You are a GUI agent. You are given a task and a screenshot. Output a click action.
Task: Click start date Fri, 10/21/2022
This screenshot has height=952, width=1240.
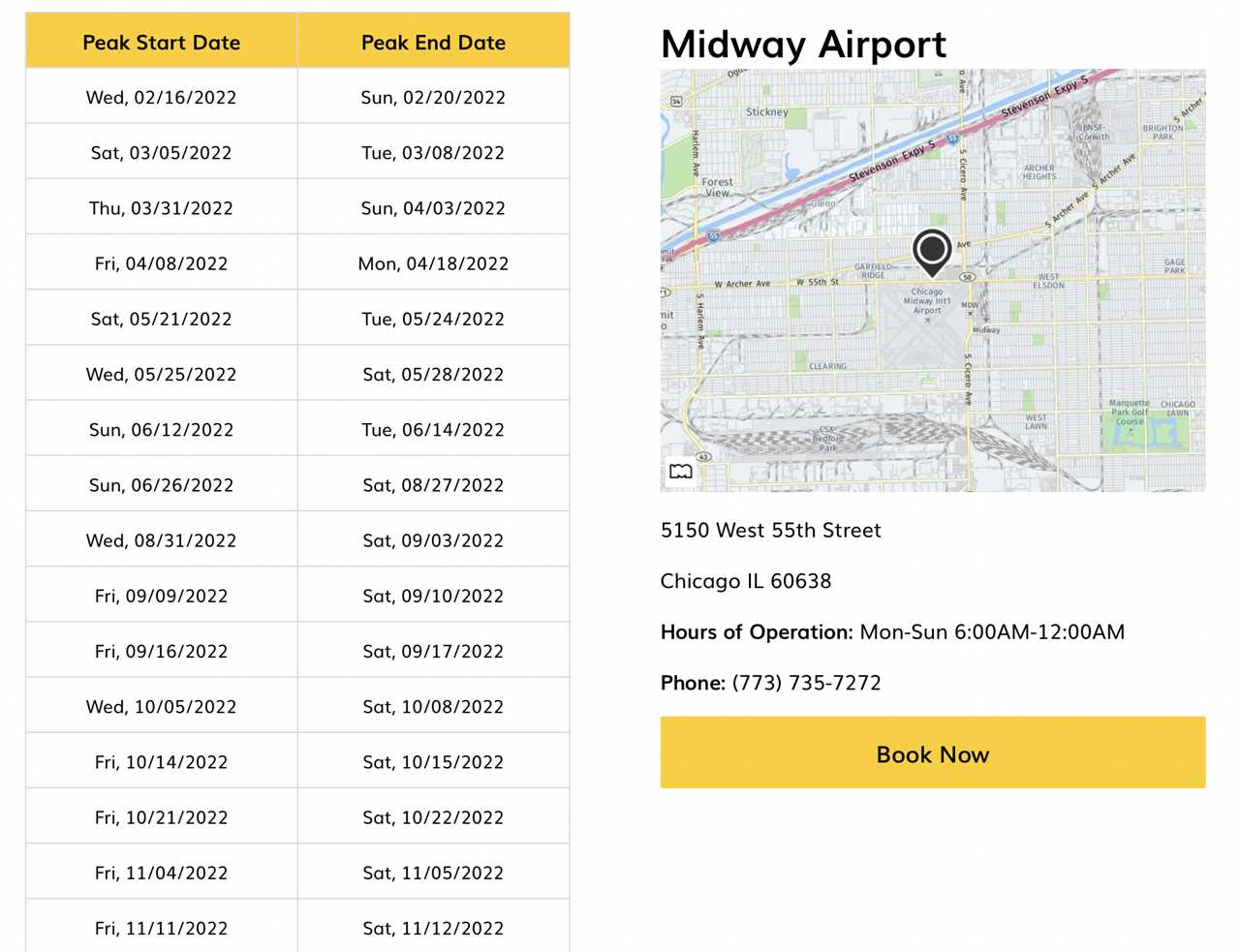tap(162, 818)
